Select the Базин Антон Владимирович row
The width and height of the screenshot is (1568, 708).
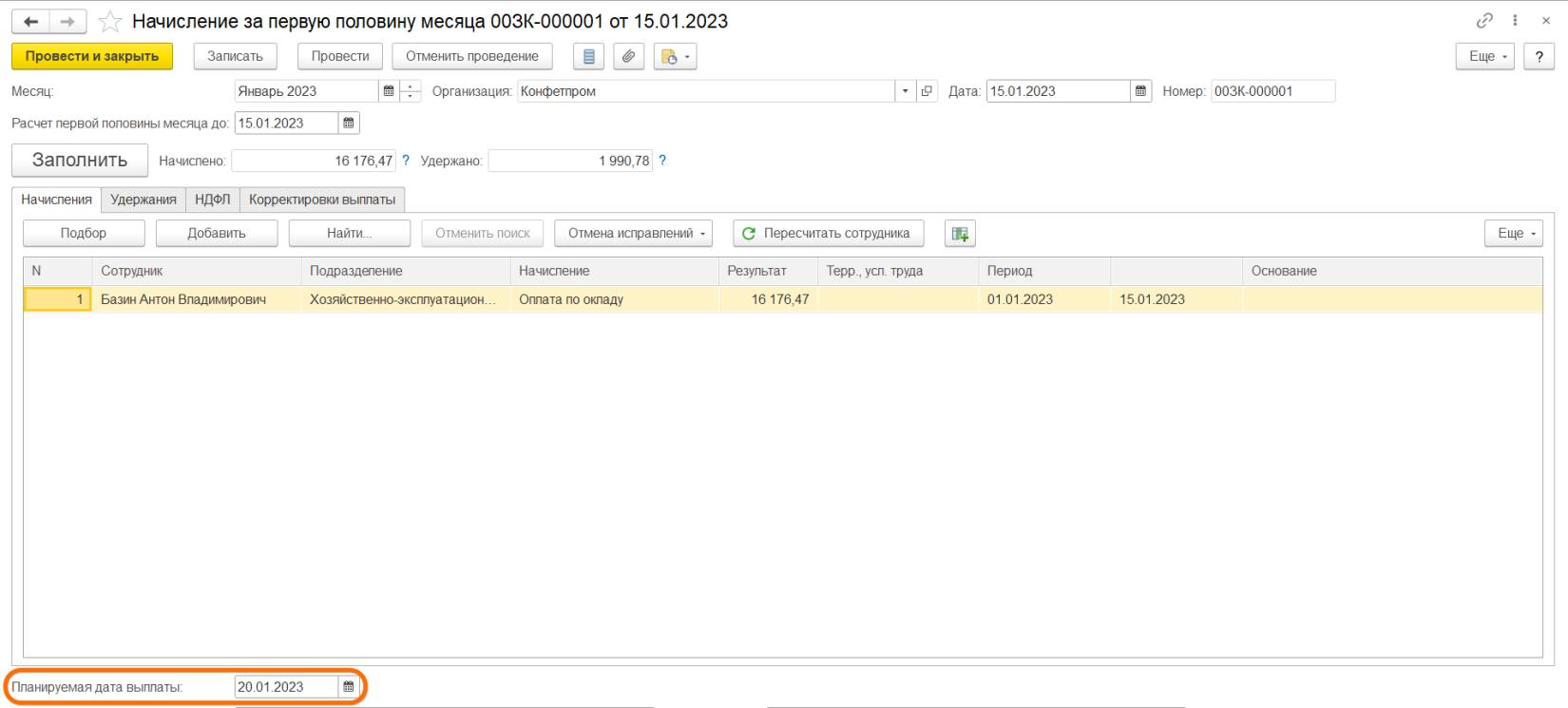coord(183,299)
